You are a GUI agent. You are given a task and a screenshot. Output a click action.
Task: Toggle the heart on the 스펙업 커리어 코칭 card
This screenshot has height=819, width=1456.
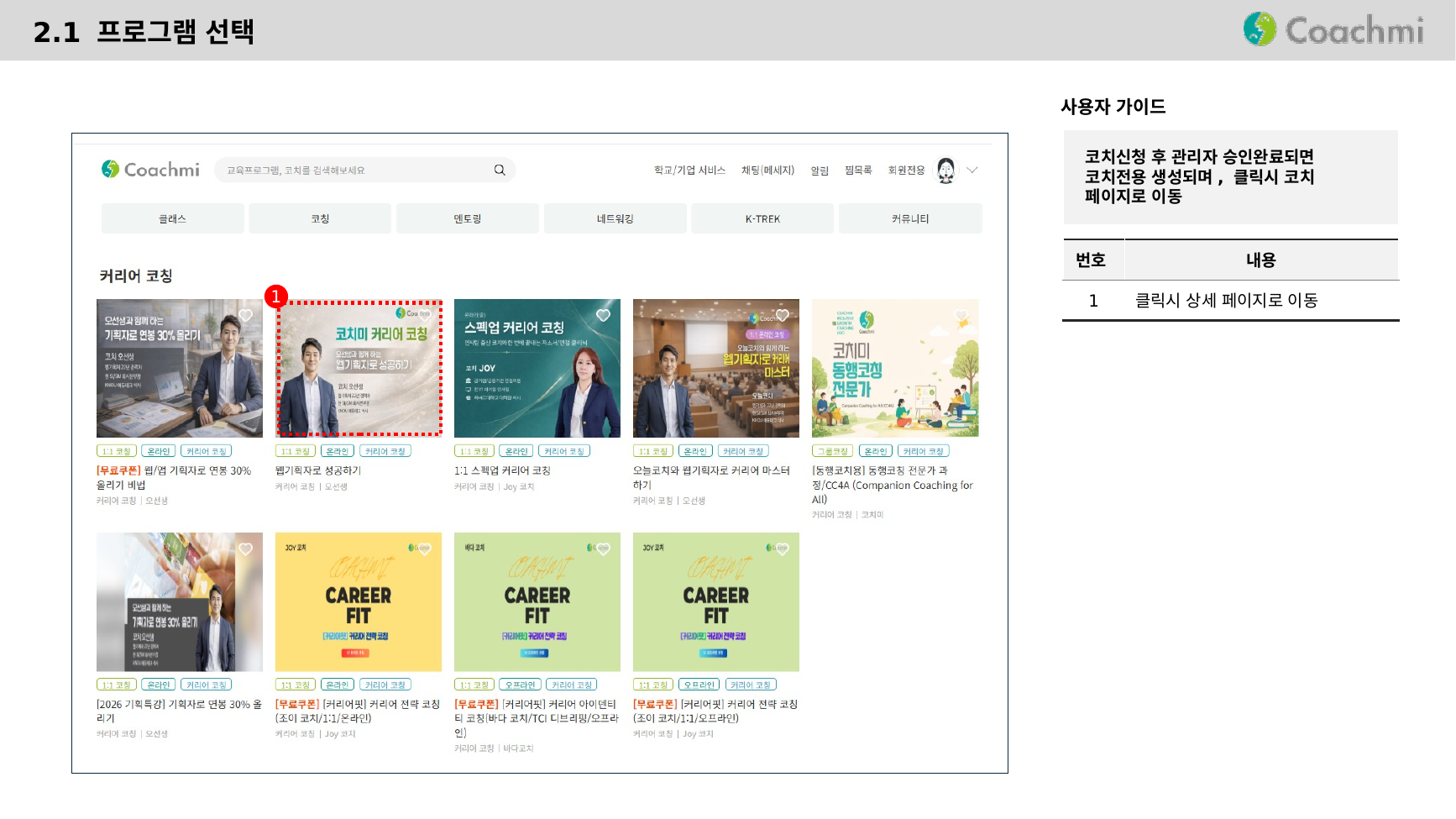pos(603,315)
